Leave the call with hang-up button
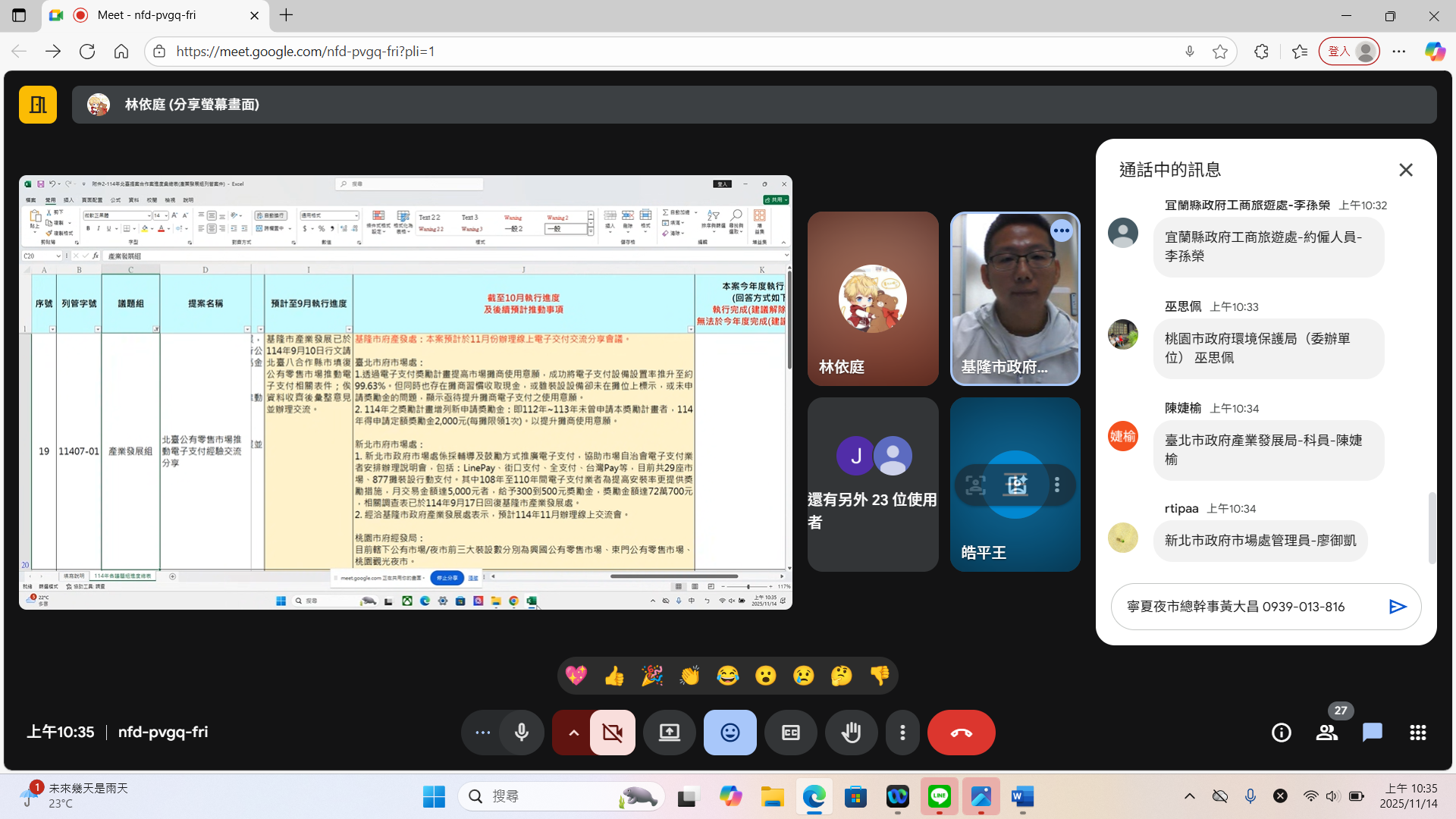This screenshot has height=819, width=1456. (961, 733)
